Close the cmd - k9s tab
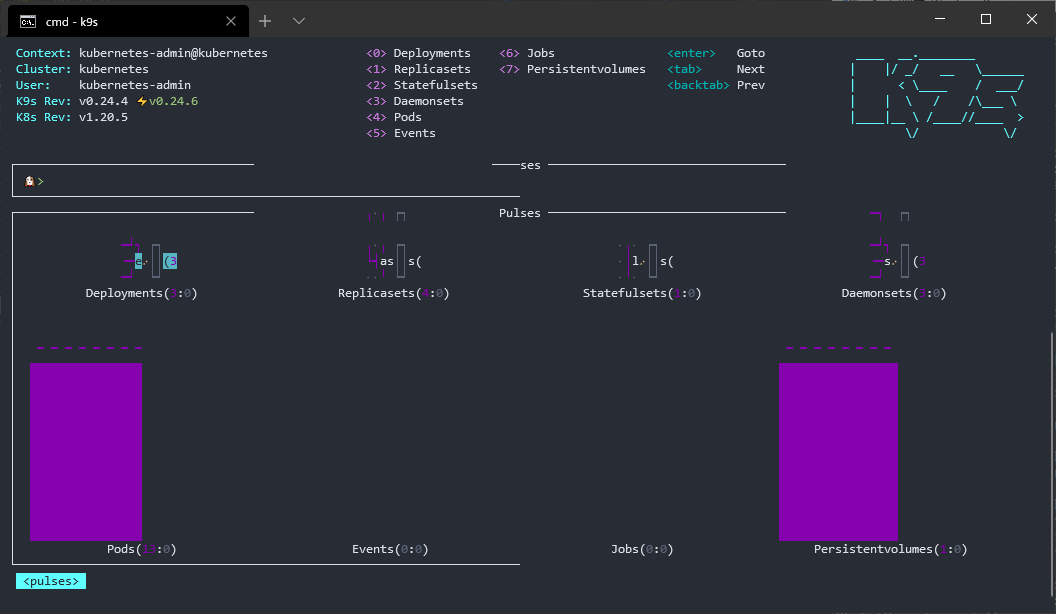Image resolution: width=1056 pixels, height=614 pixels. [x=231, y=22]
